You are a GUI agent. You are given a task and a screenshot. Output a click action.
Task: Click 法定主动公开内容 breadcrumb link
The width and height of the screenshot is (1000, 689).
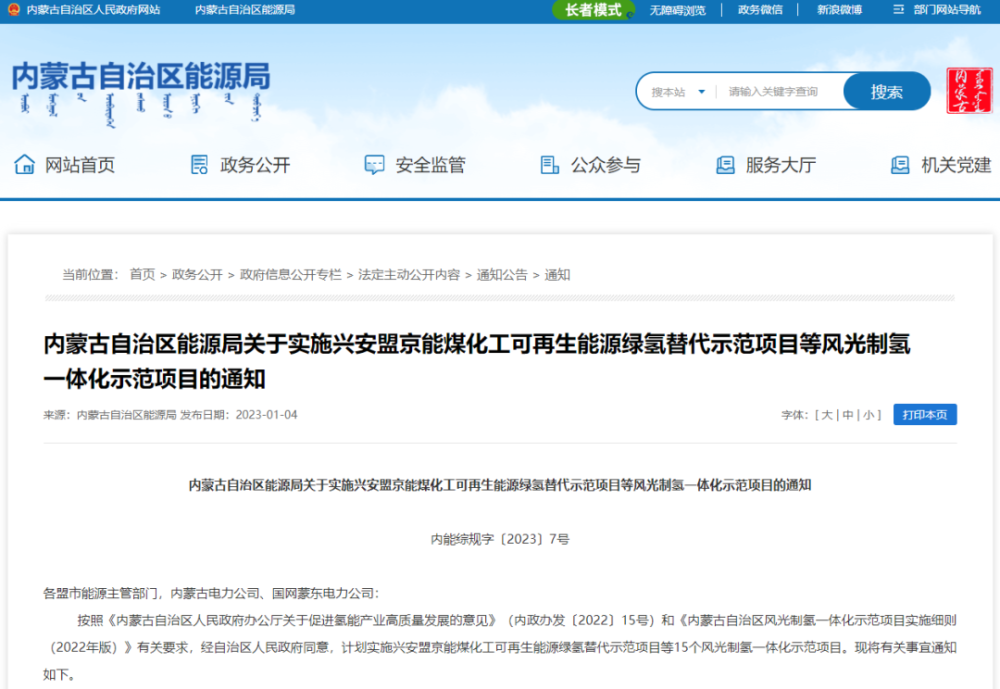click(409, 274)
